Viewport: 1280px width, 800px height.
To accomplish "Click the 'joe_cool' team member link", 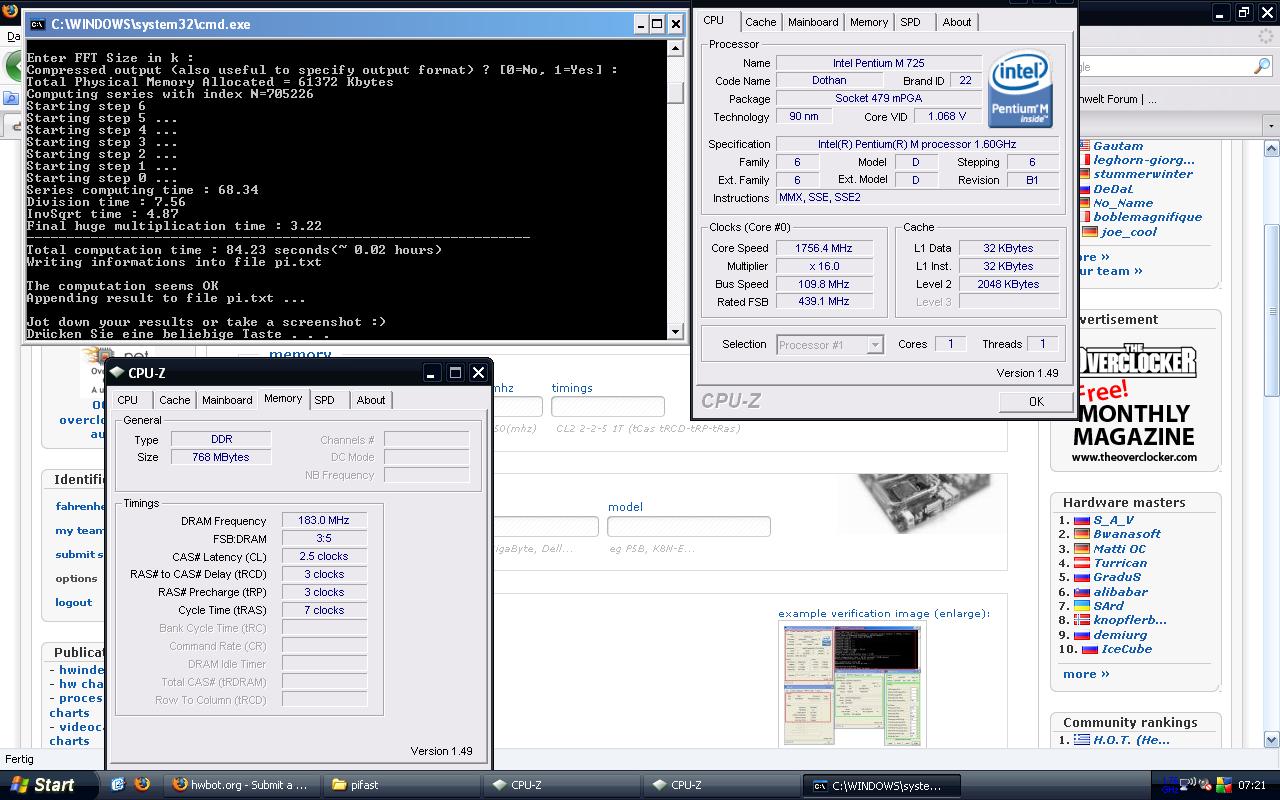I will coord(1129,232).
